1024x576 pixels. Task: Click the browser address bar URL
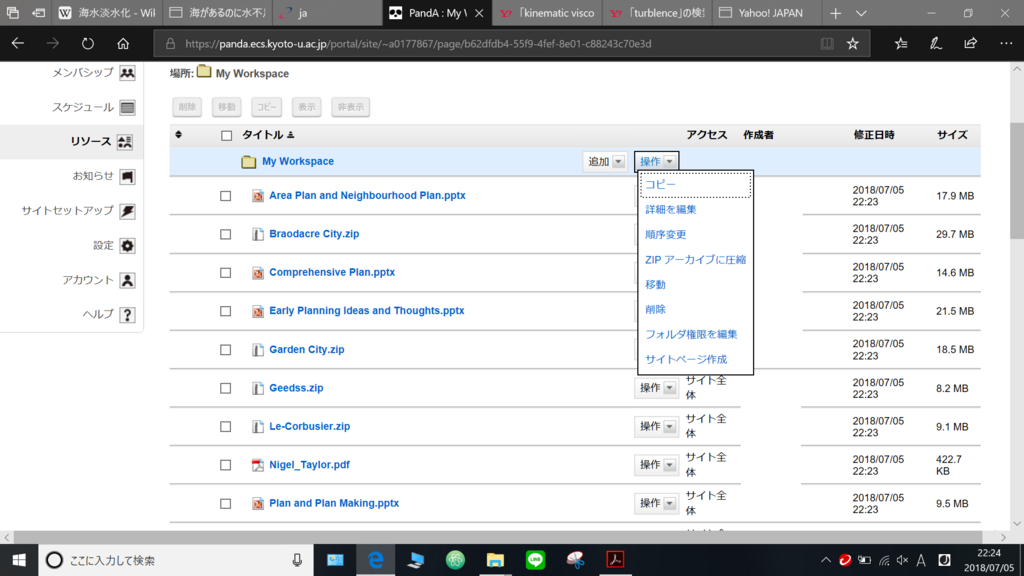tap(418, 44)
